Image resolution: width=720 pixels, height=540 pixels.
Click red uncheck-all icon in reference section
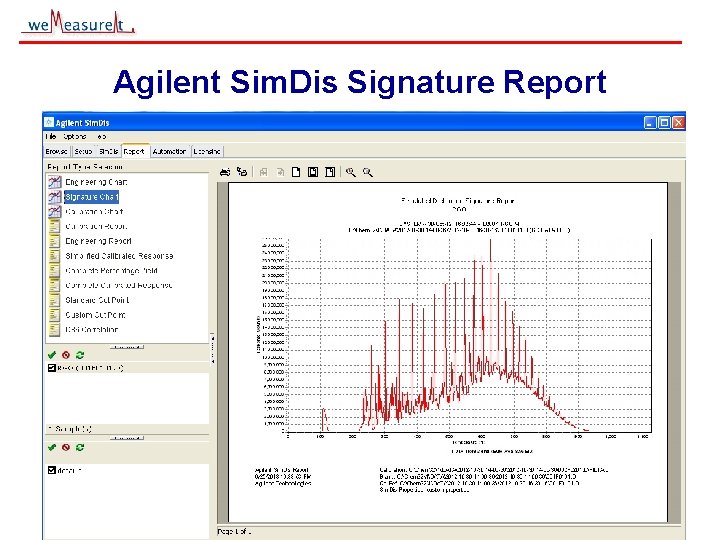pyautogui.click(x=66, y=355)
